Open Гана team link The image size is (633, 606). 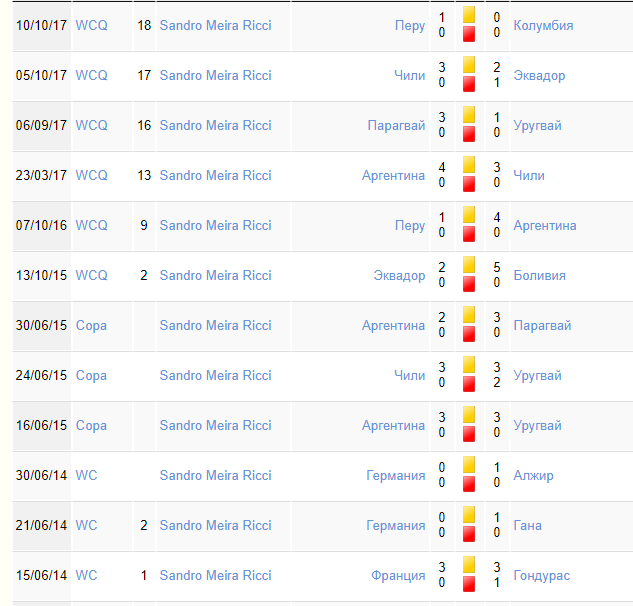pyautogui.click(x=527, y=526)
